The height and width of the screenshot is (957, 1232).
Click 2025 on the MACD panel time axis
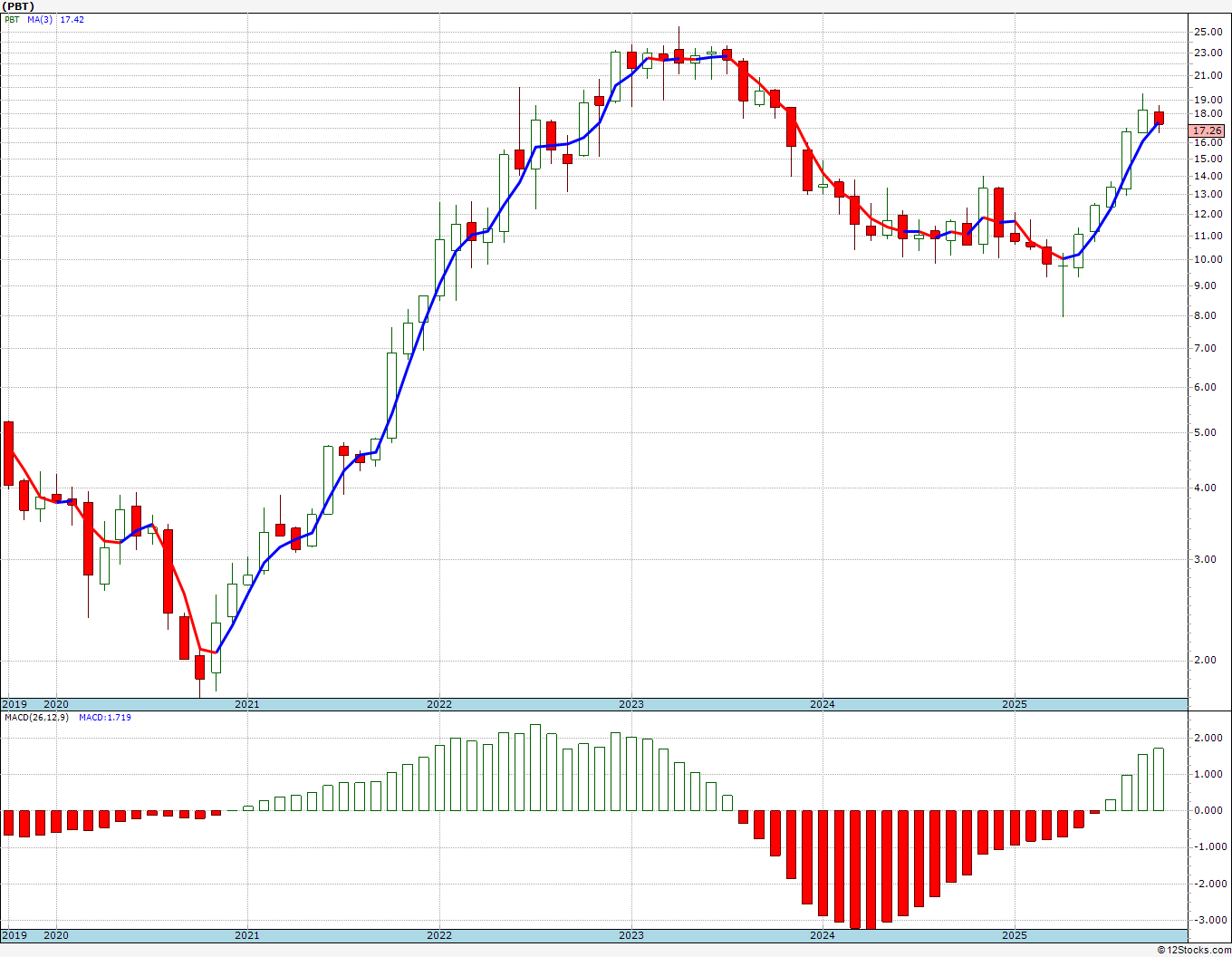[1015, 935]
